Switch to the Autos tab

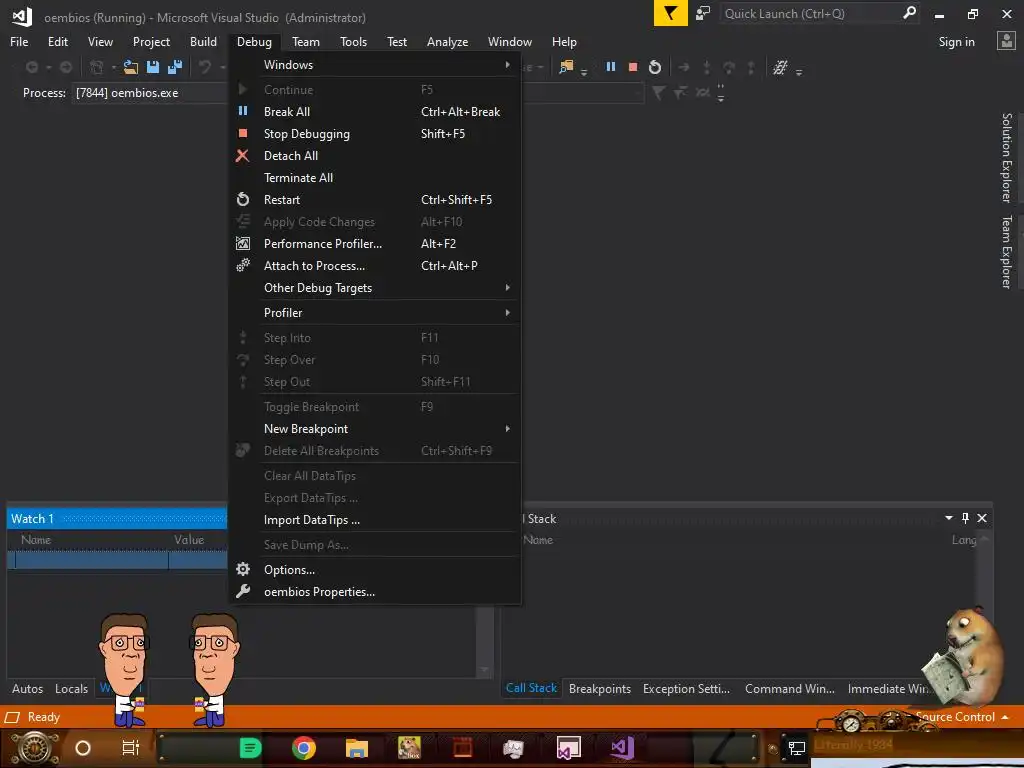click(x=27, y=688)
